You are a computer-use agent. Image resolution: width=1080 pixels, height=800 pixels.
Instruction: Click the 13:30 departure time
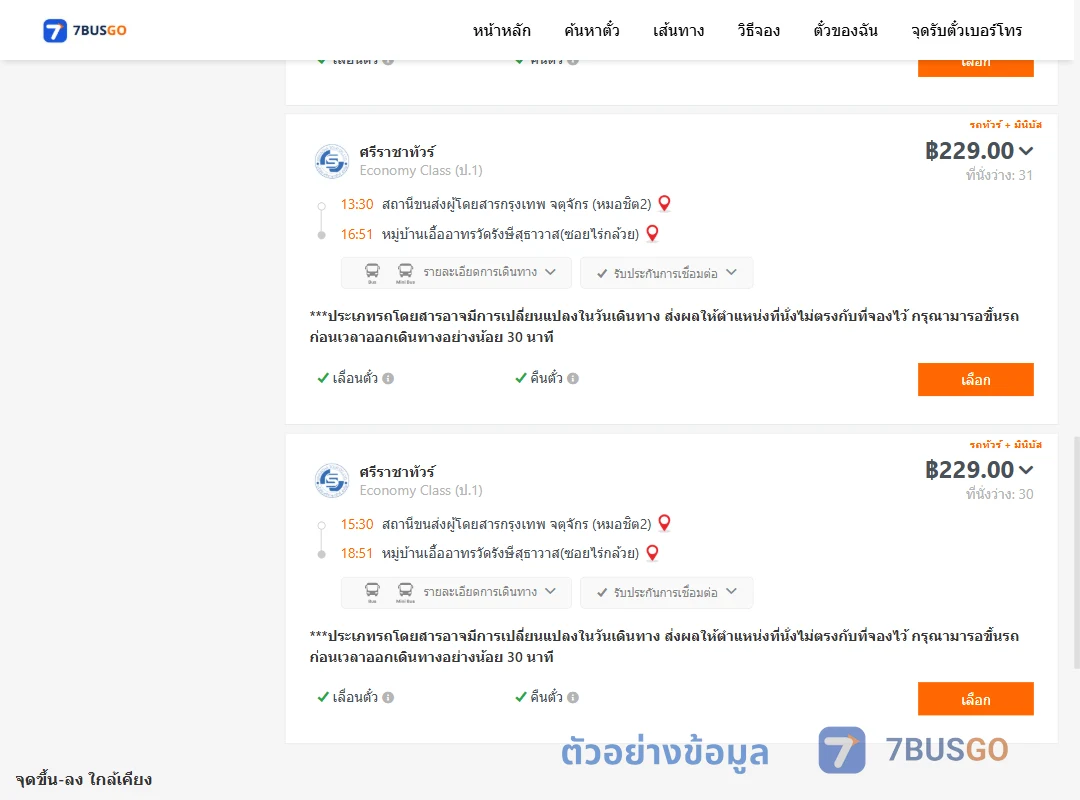[357, 204]
